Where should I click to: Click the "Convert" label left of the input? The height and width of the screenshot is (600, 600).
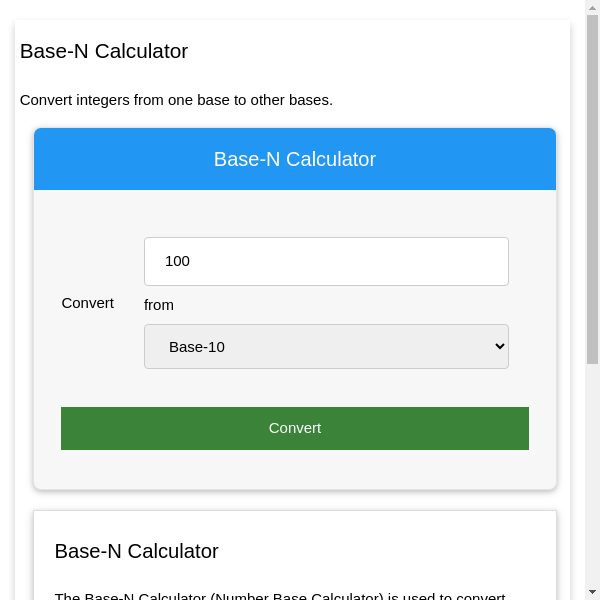tap(88, 303)
